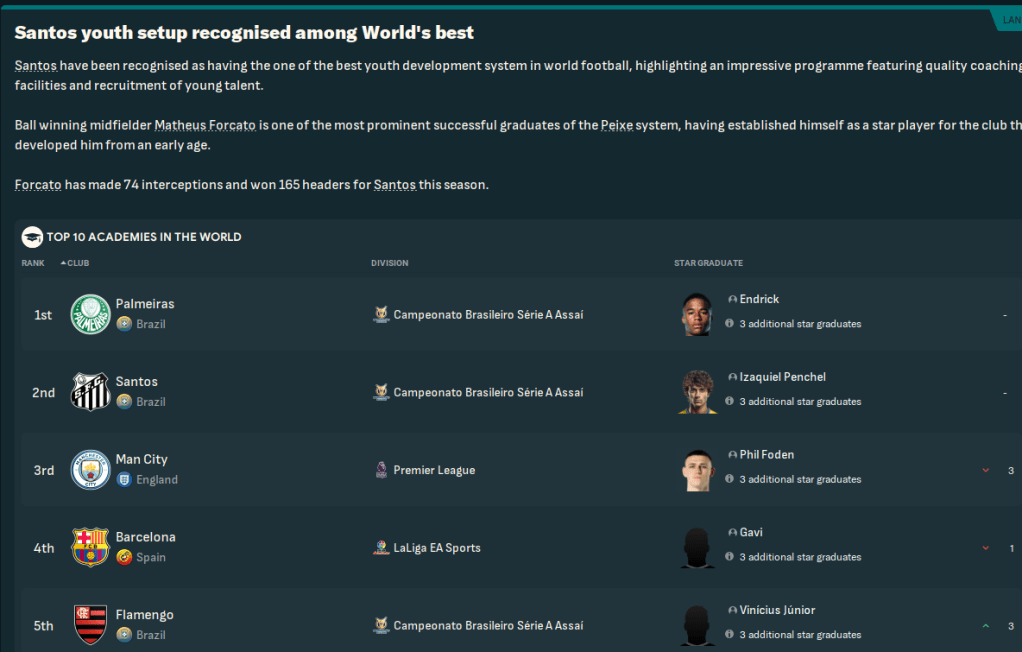Image resolution: width=1022 pixels, height=652 pixels.
Task: Click info icon under Phil Foden
Action: coord(729,479)
